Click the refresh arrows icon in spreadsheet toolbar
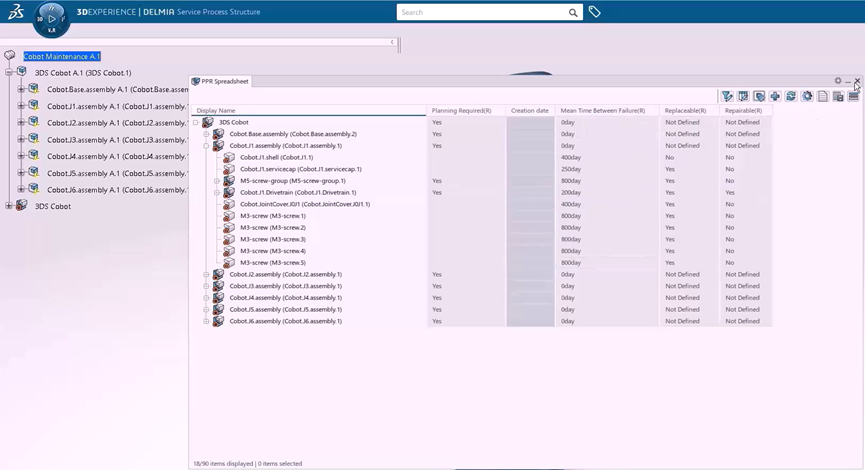Viewport: 865px width, 470px height. 791,96
